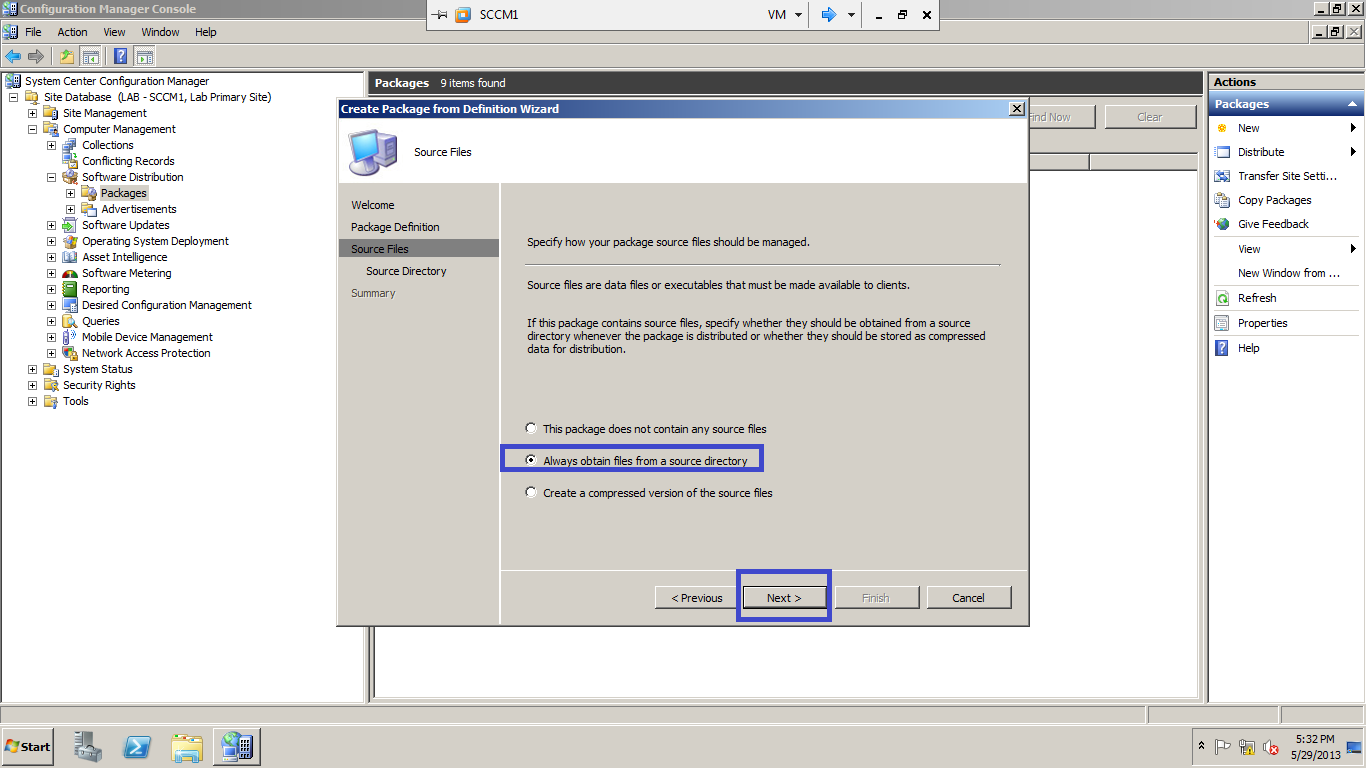Open the Action menu

click(72, 32)
